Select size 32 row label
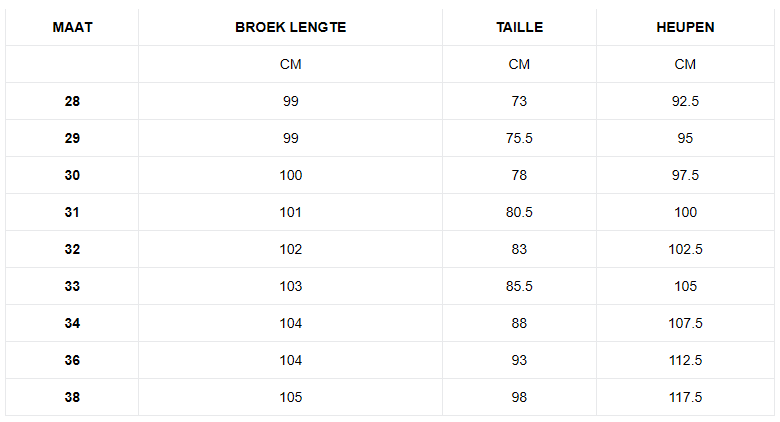Screen dimensions: 780x422 coord(72,249)
